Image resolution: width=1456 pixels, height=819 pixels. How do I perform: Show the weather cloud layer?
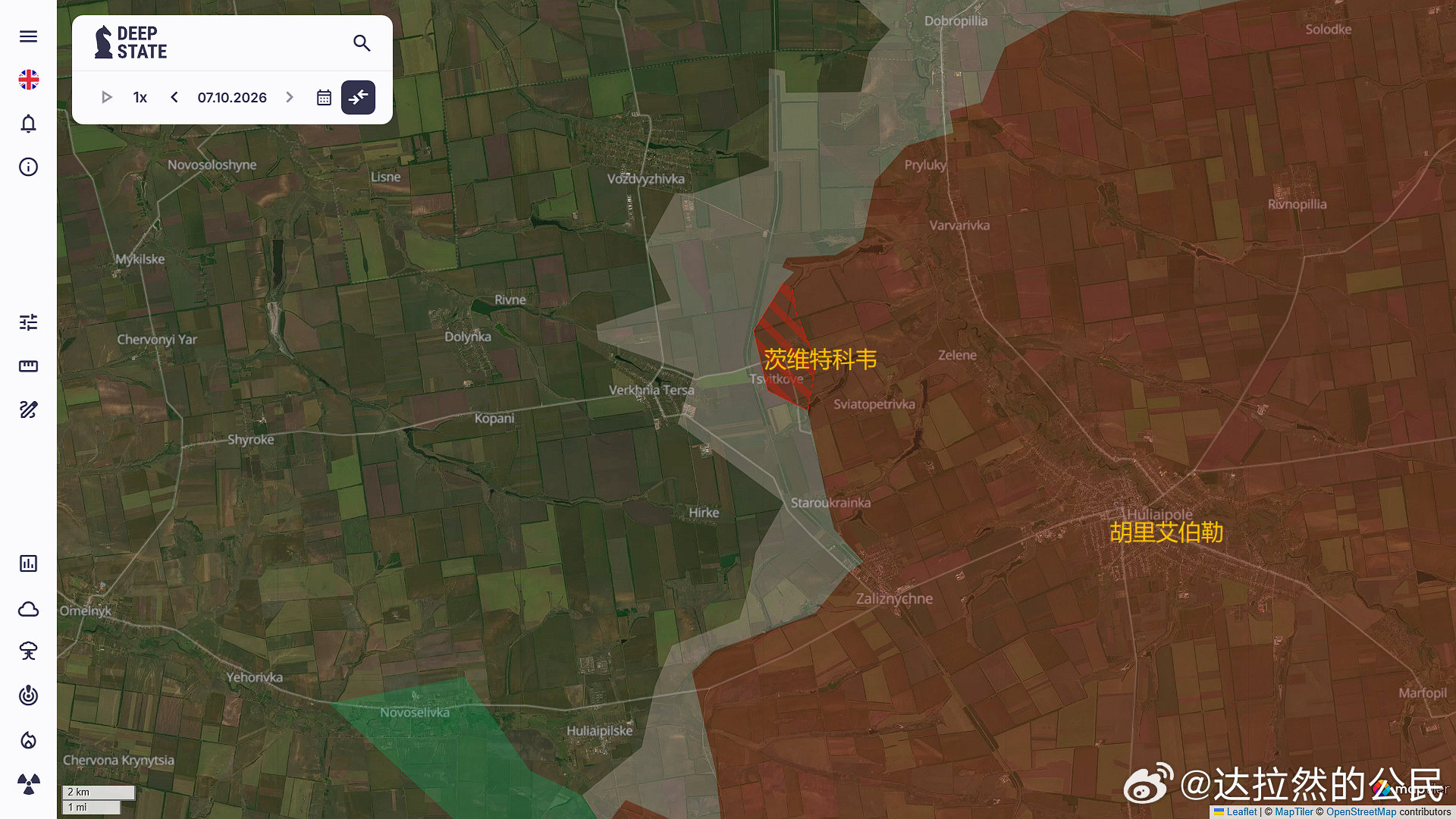[x=28, y=609]
